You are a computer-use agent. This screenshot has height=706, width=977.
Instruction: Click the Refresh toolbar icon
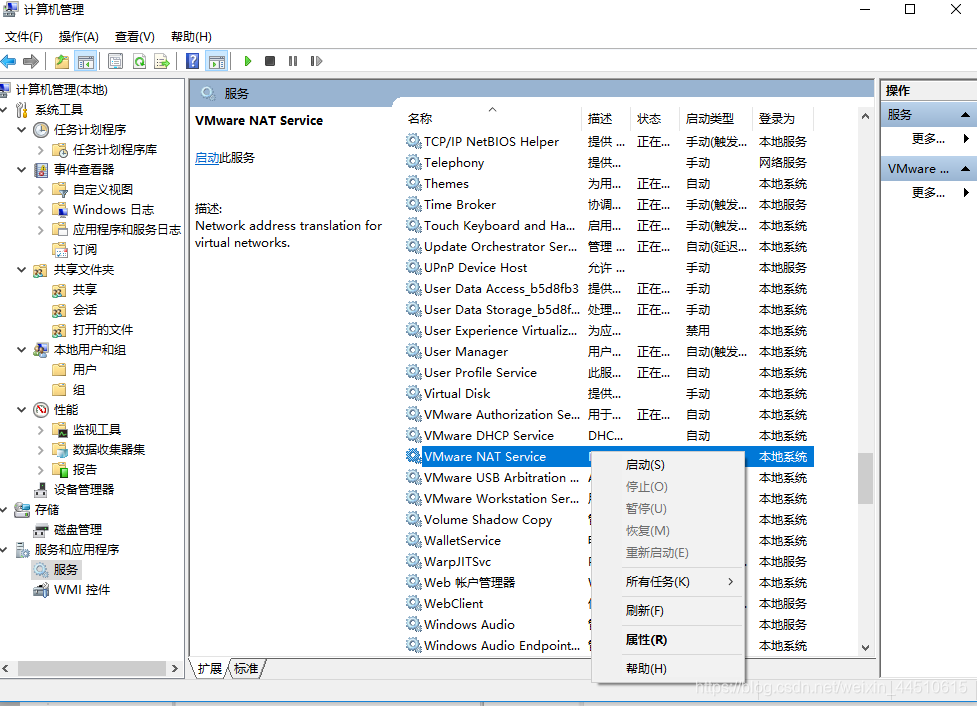140,61
